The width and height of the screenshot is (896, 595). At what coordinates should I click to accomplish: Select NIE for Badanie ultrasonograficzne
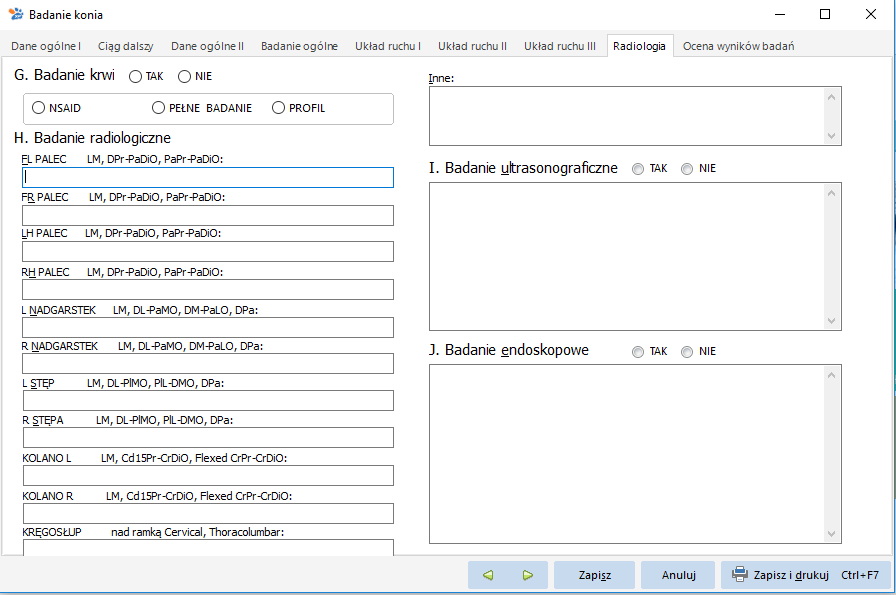(687, 169)
